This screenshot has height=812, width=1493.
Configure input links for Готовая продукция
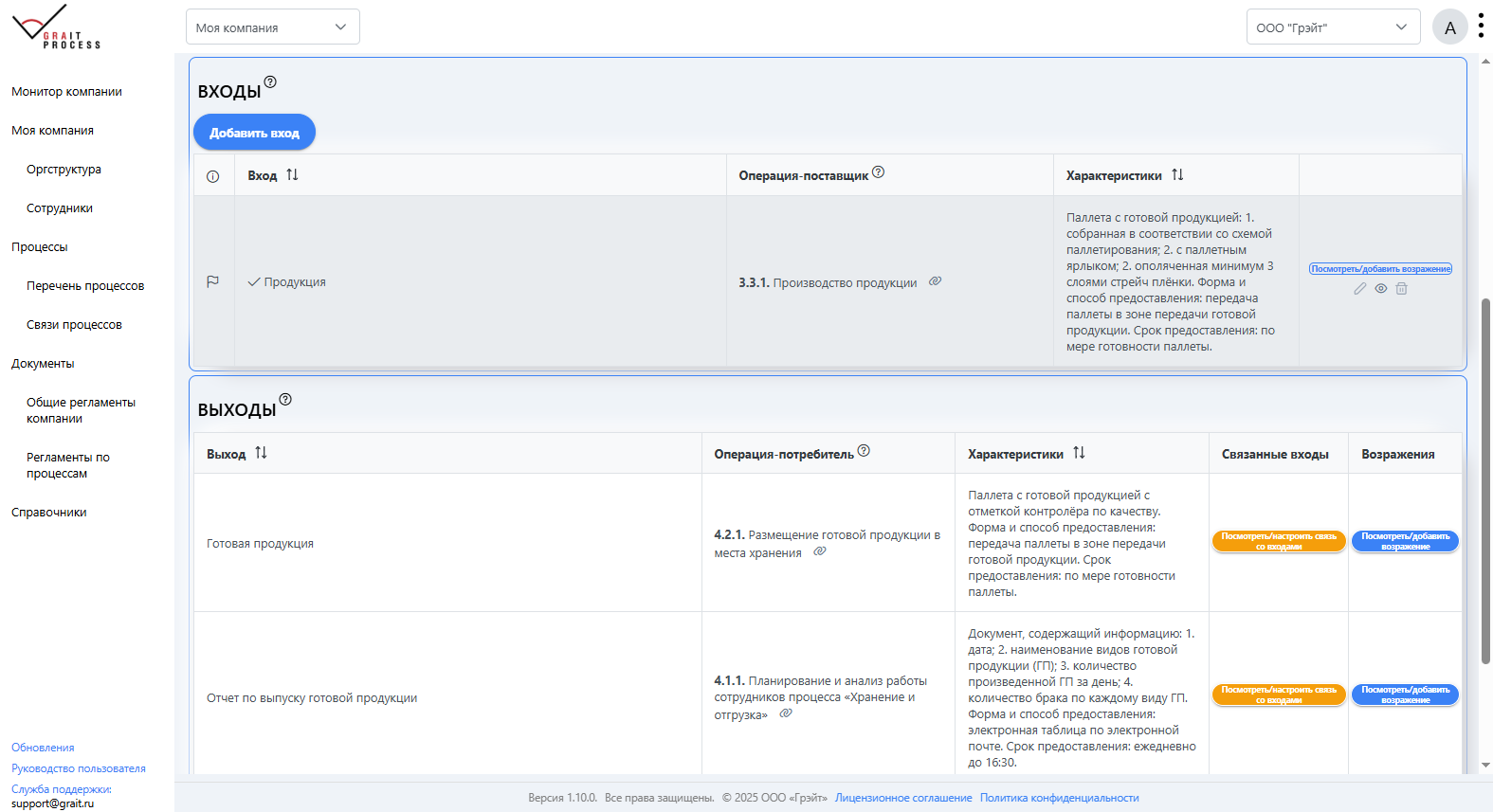pos(1279,541)
